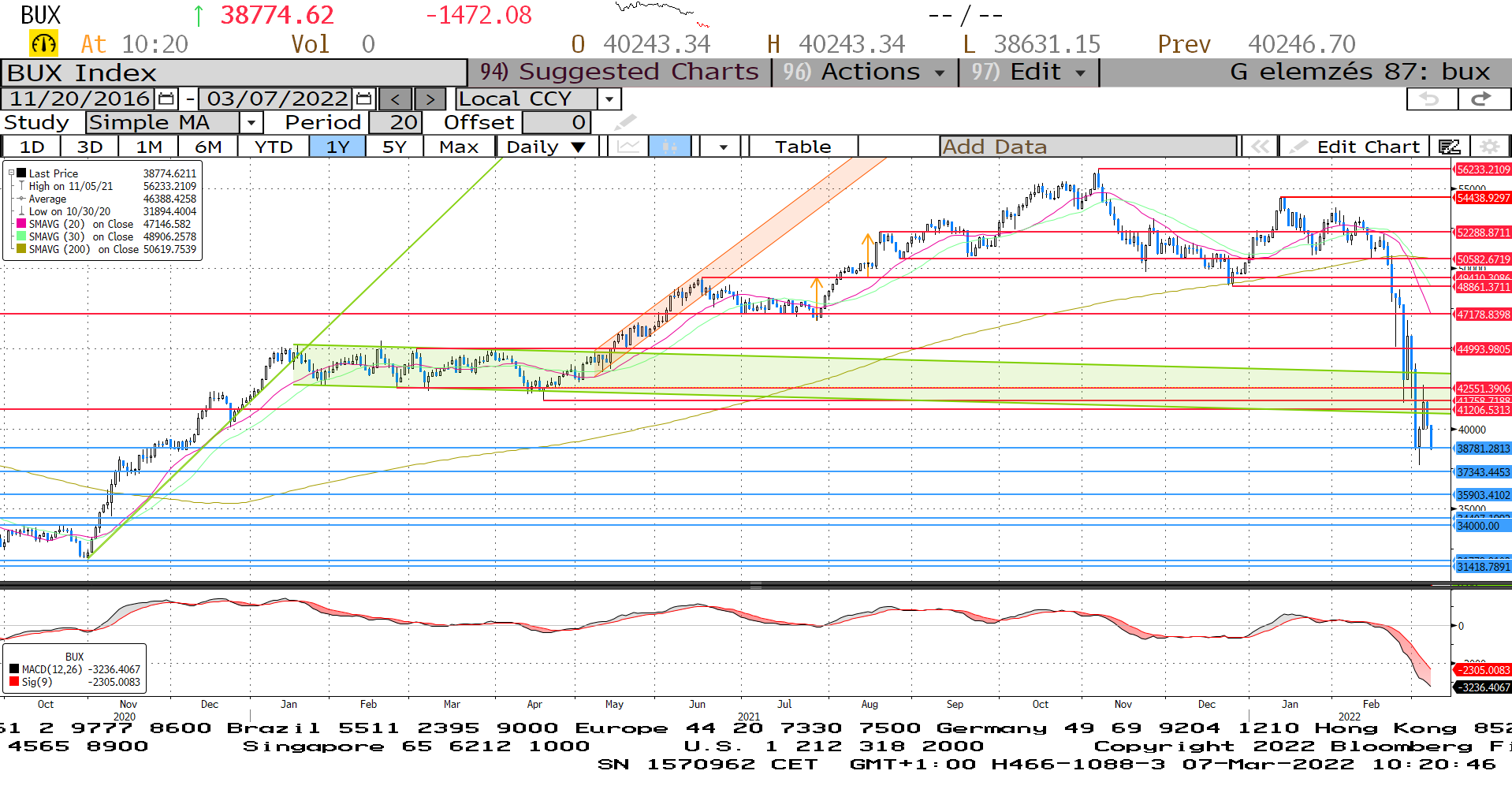1512x808 pixels.
Task: Click the yellow gauge icon under BUX
Action: (43, 43)
